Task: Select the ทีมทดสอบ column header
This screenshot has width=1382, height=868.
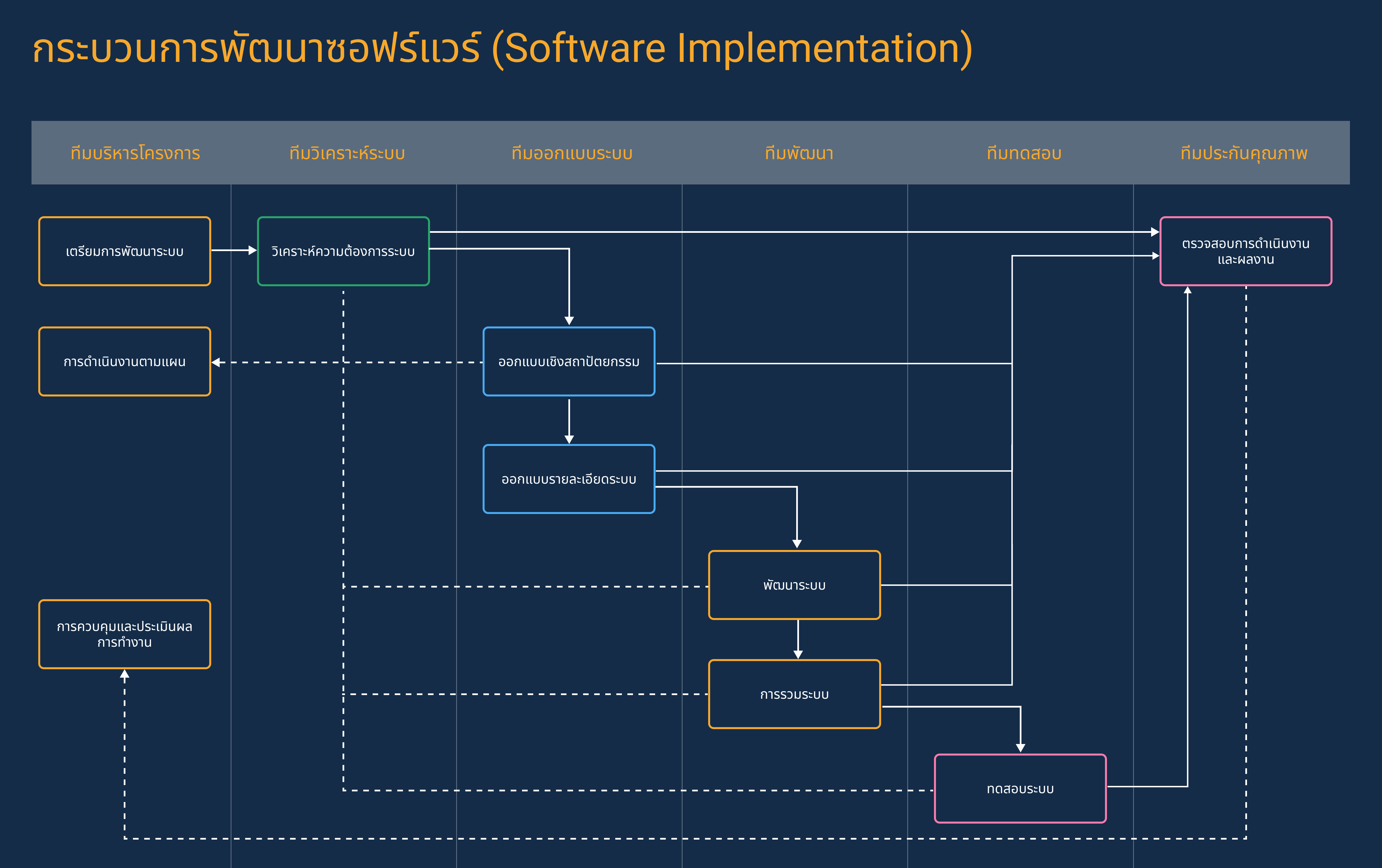Action: coord(1024,153)
